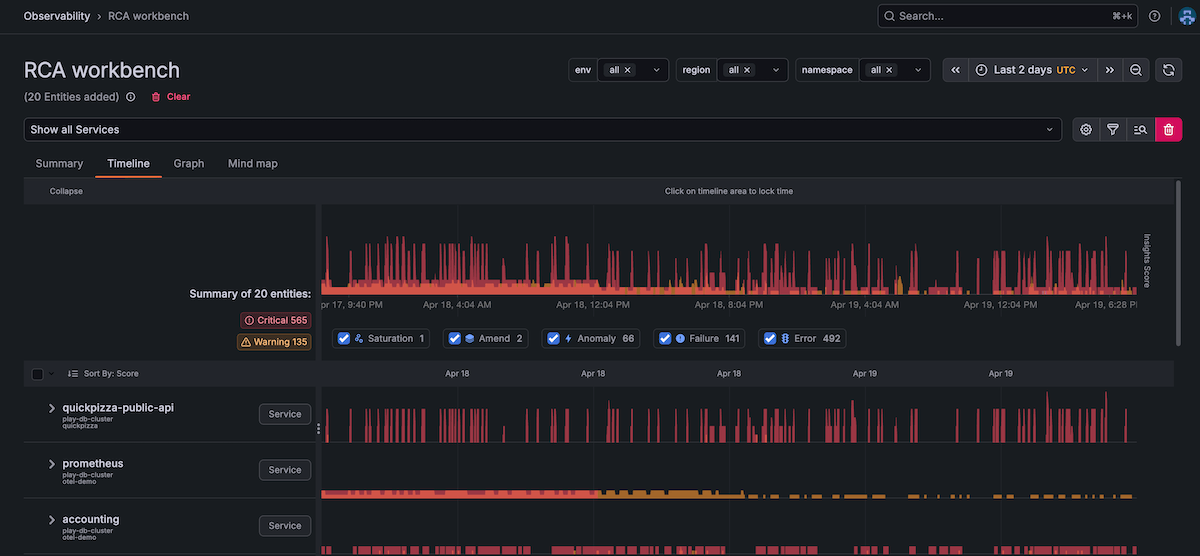Click info icon beside Entities added
Image resolution: width=1200 pixels, height=556 pixels.
(130, 97)
